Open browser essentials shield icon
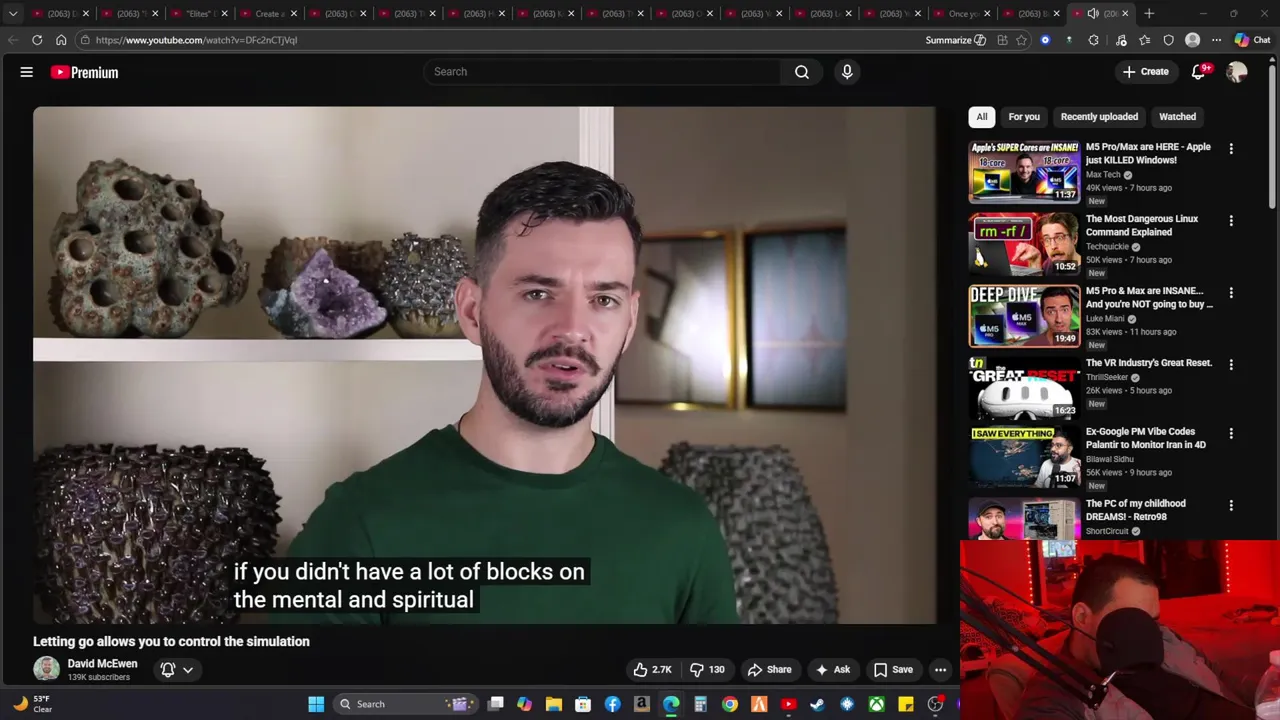This screenshot has width=1280, height=720. pos(1169,40)
